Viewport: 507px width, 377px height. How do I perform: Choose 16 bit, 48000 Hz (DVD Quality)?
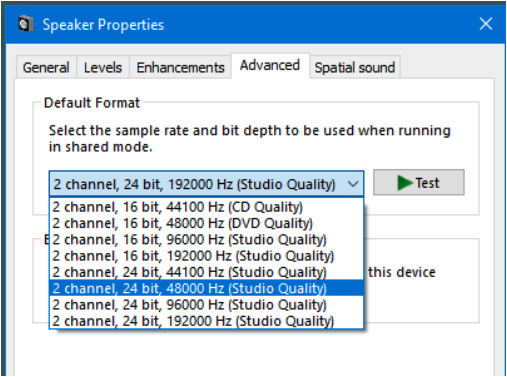pos(206,223)
